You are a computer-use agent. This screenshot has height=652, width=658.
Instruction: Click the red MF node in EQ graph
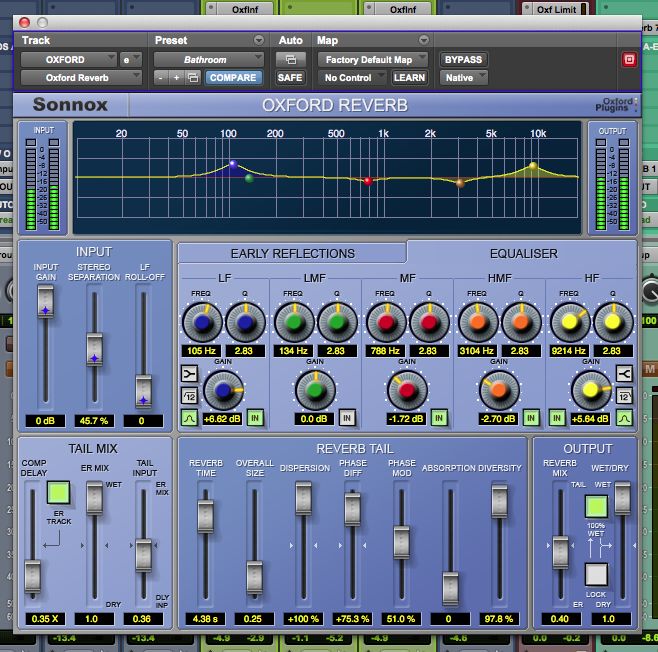[368, 181]
